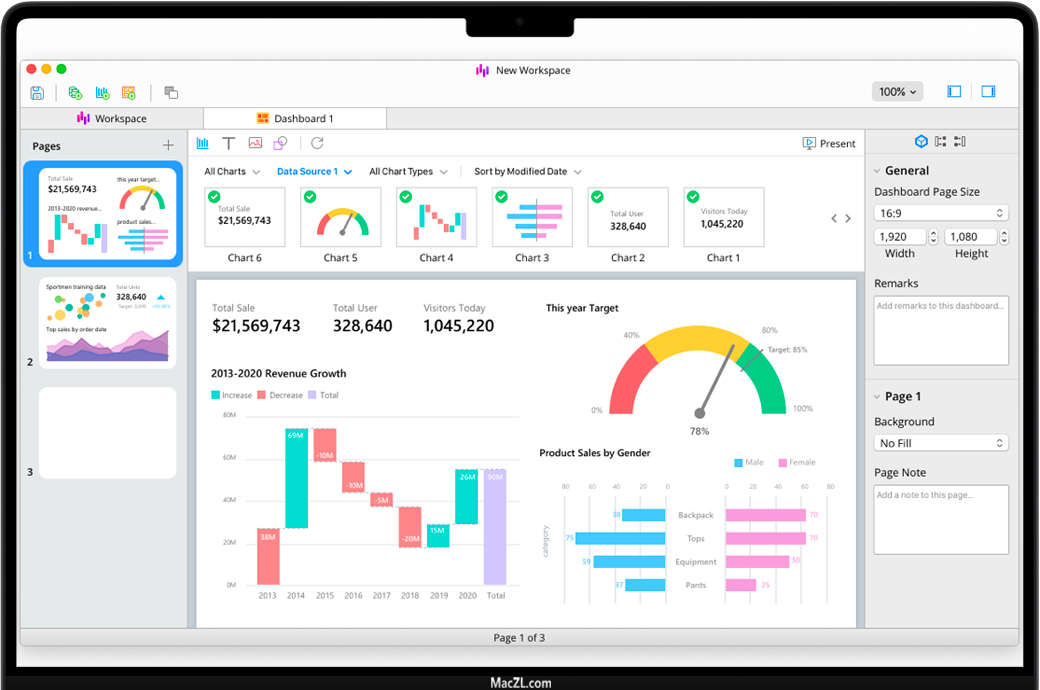The height and width of the screenshot is (690, 1040).
Task: Select the page 2 thumbnail
Action: tap(107, 322)
